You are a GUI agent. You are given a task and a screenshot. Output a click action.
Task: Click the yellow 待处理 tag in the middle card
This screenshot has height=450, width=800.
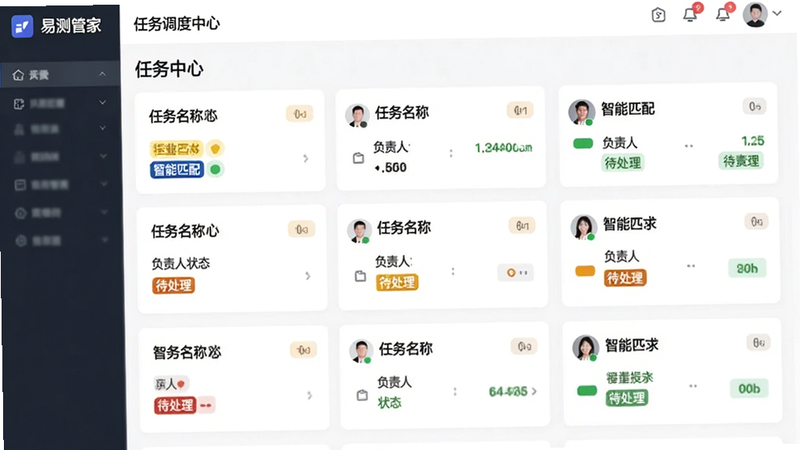click(x=397, y=282)
